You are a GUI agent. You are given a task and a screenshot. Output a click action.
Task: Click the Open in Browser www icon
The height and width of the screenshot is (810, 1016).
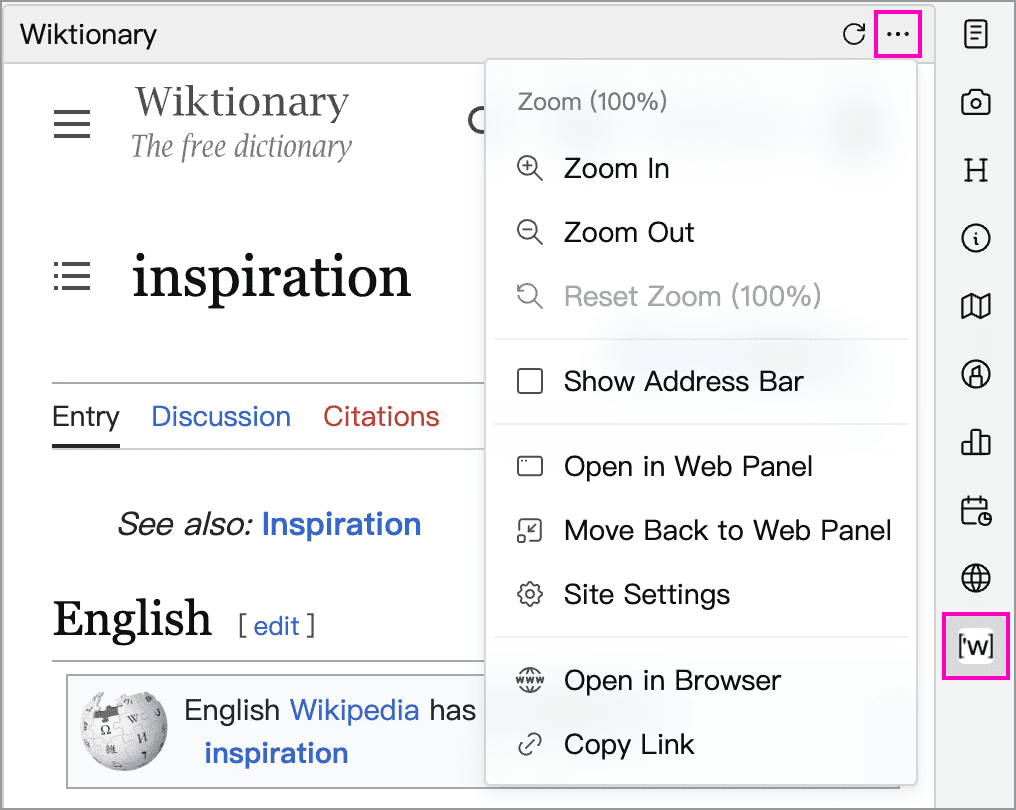click(529, 680)
